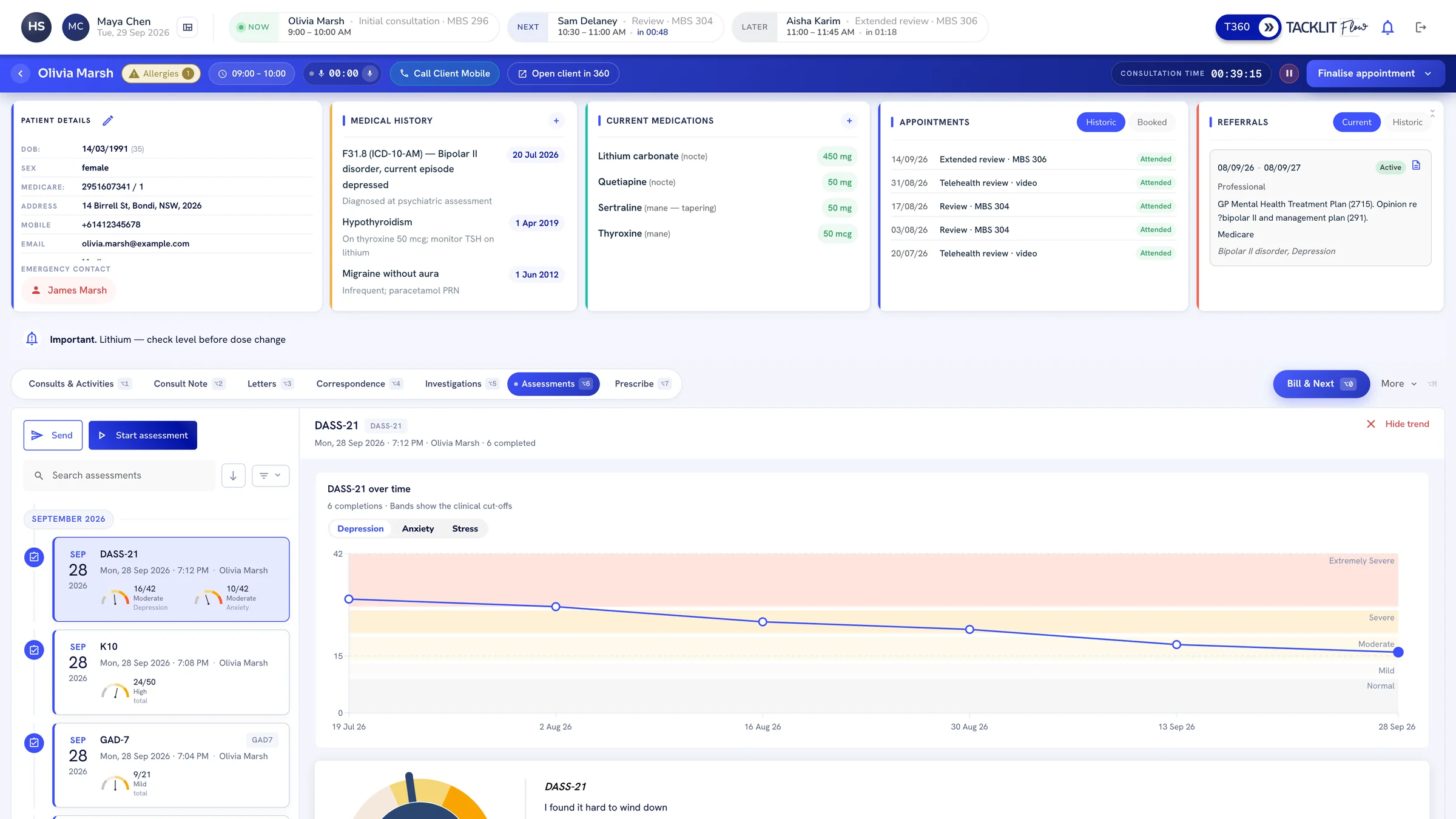
Task: Click the microphone icon after 00:00 timer
Action: coord(369,73)
